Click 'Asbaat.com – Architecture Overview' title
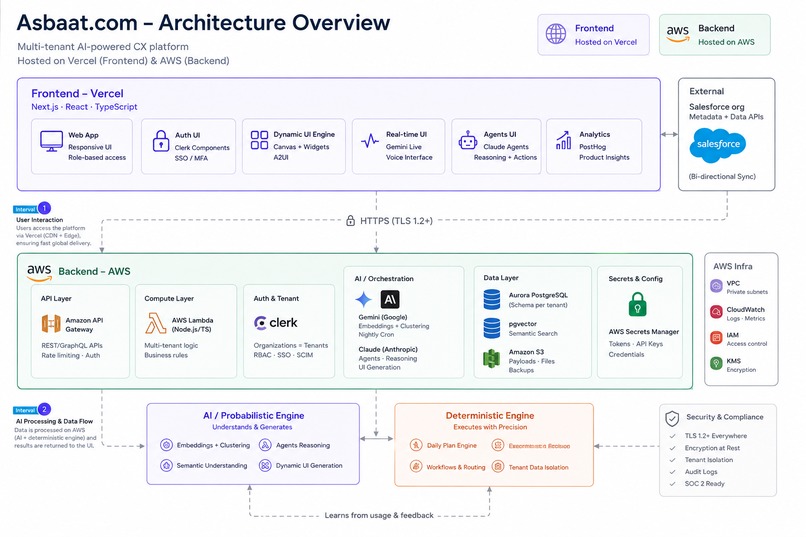The width and height of the screenshot is (806, 537). pos(204,23)
